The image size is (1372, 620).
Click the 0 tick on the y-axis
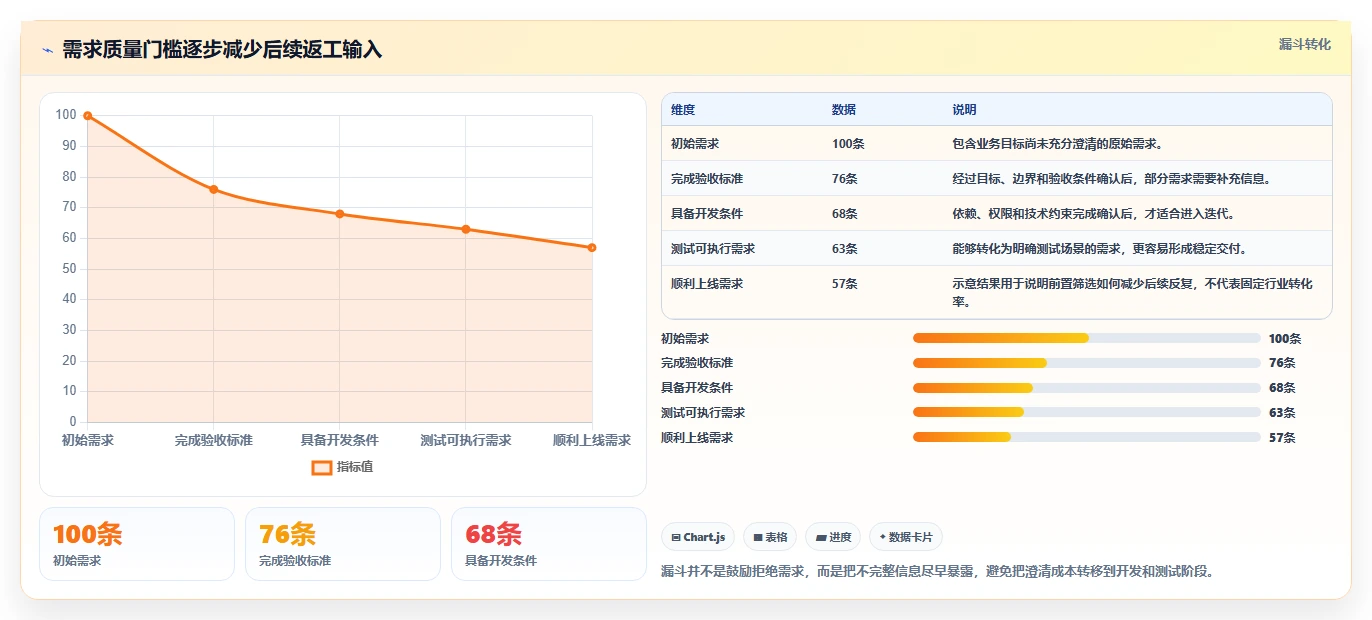pos(73,421)
